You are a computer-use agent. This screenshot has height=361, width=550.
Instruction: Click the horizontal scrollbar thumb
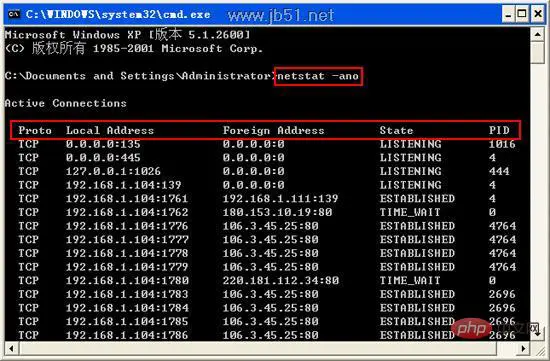pyautogui.click(x=257, y=348)
